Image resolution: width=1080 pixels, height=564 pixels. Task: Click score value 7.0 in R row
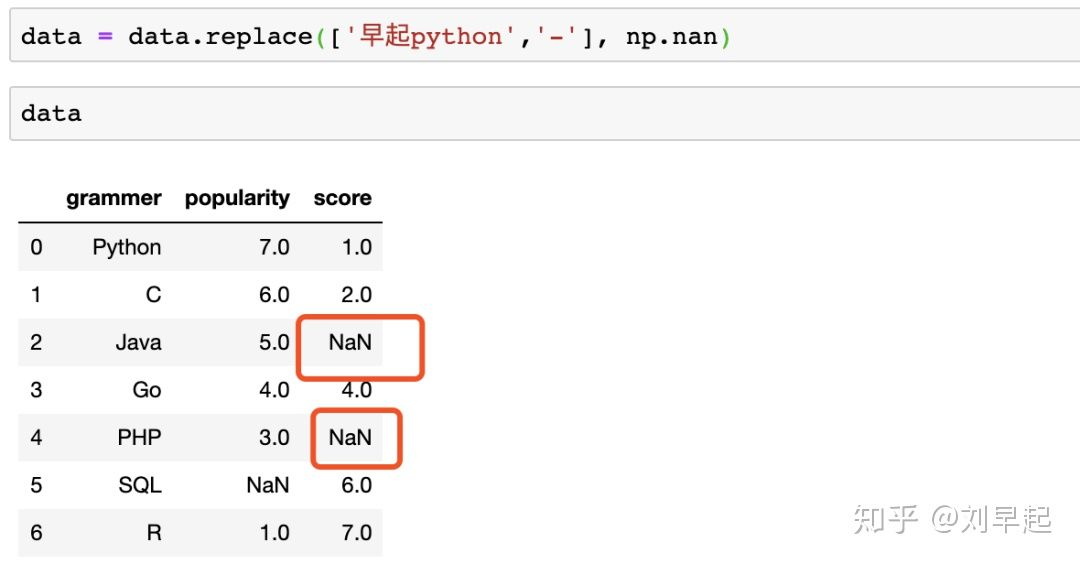point(357,532)
